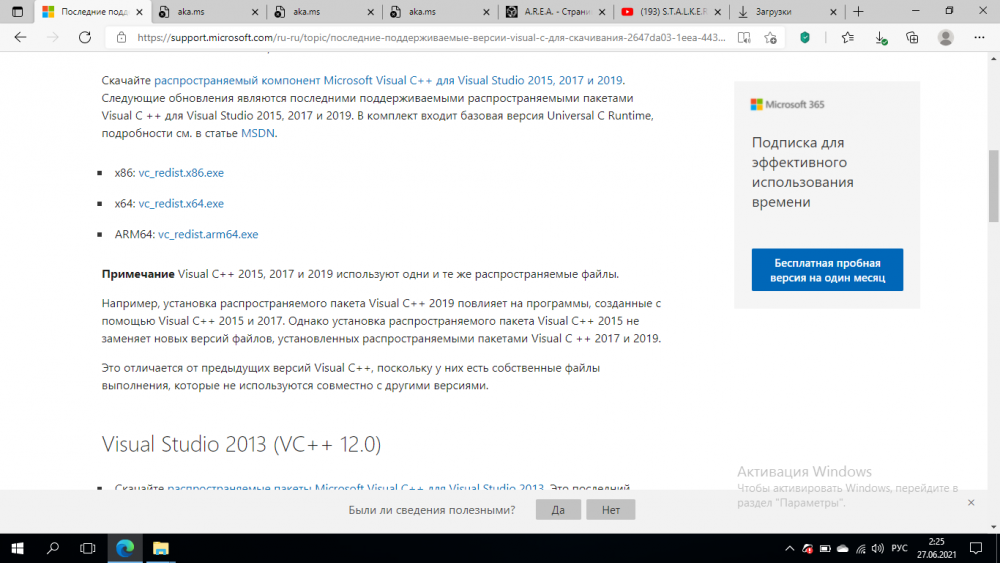1000x563 pixels.
Task: Close the Загрузки tab
Action: point(833,12)
